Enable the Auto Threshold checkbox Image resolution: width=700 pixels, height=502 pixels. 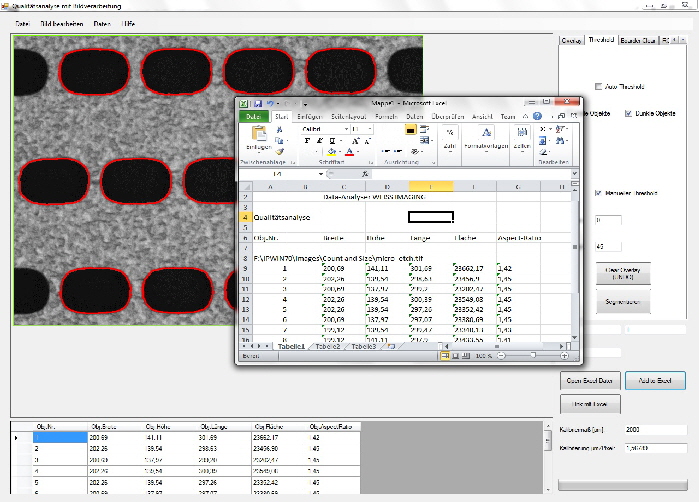point(598,87)
